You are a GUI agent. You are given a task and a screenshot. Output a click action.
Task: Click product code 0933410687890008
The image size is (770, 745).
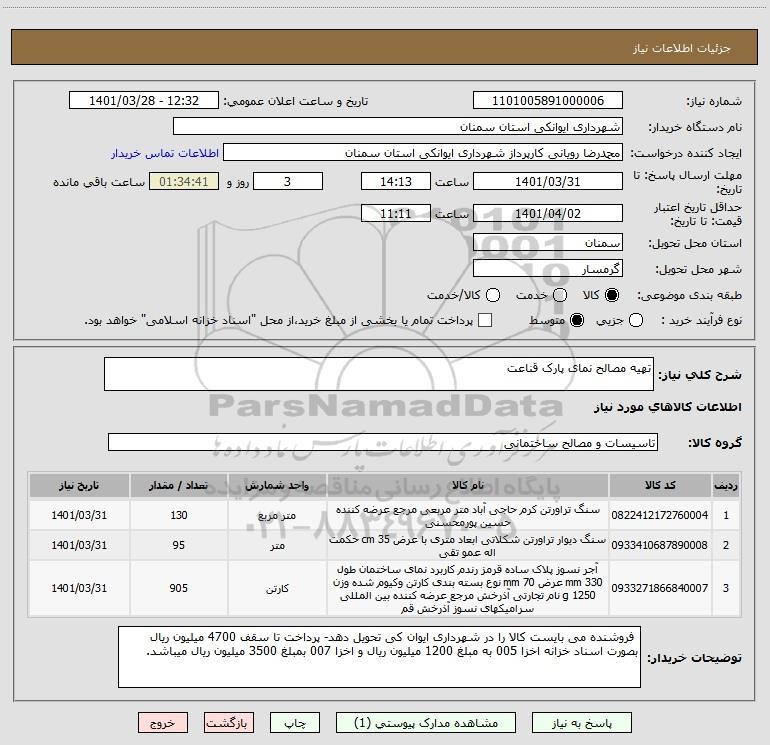point(660,545)
